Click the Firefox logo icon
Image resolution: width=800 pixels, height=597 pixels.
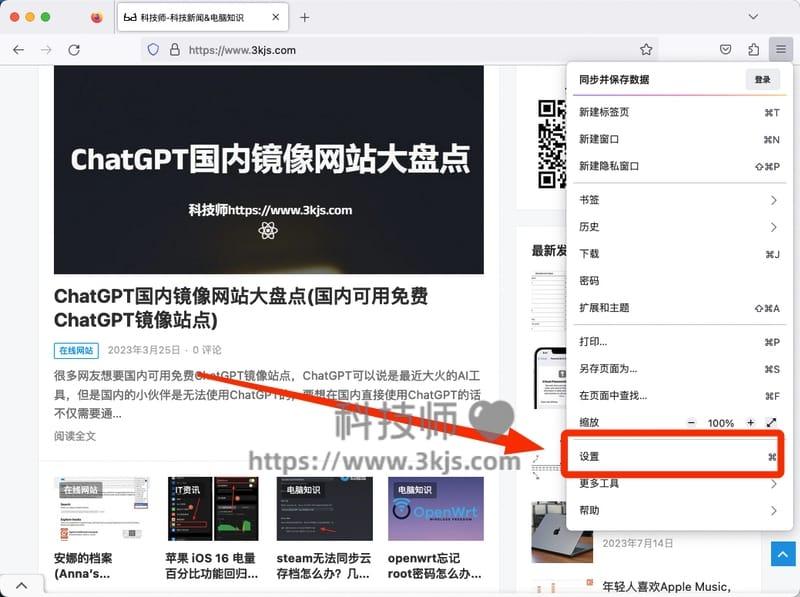[96, 17]
